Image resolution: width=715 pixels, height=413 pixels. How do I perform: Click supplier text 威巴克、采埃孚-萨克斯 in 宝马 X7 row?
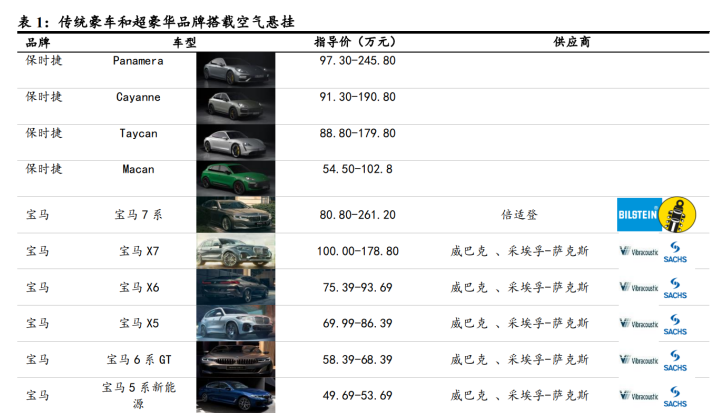(519, 251)
